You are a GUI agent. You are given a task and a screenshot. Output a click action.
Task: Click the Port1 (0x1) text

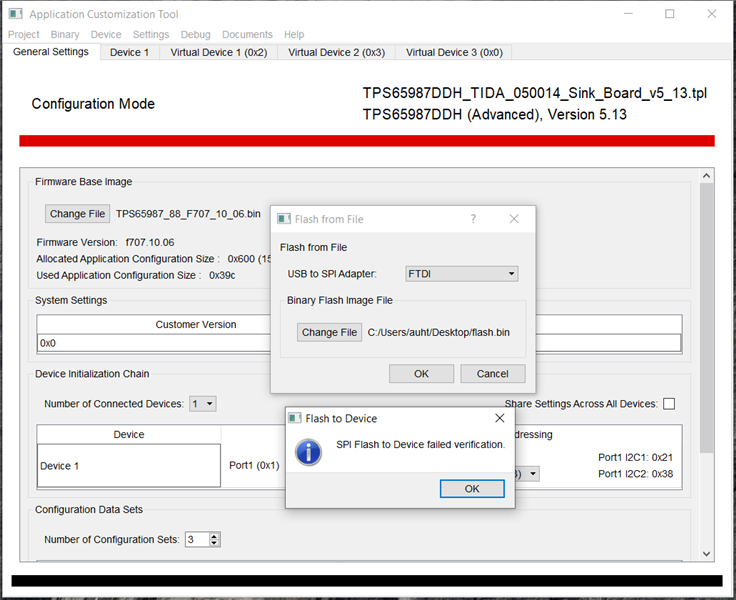pos(254,465)
